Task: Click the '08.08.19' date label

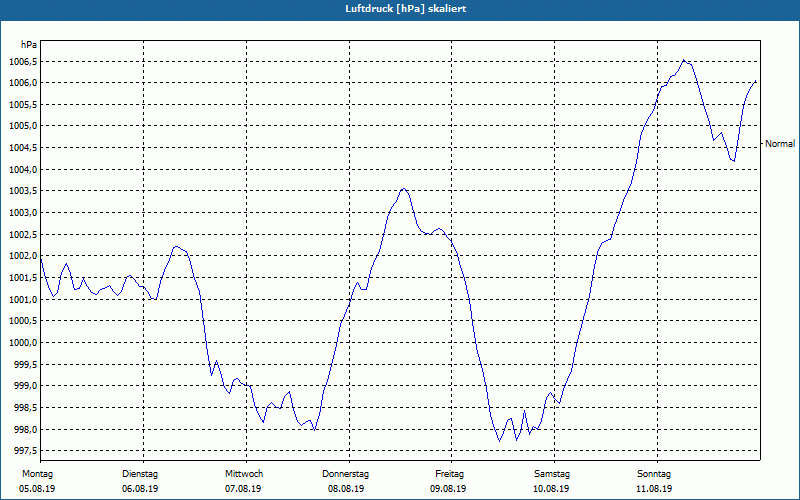Action: (346, 489)
